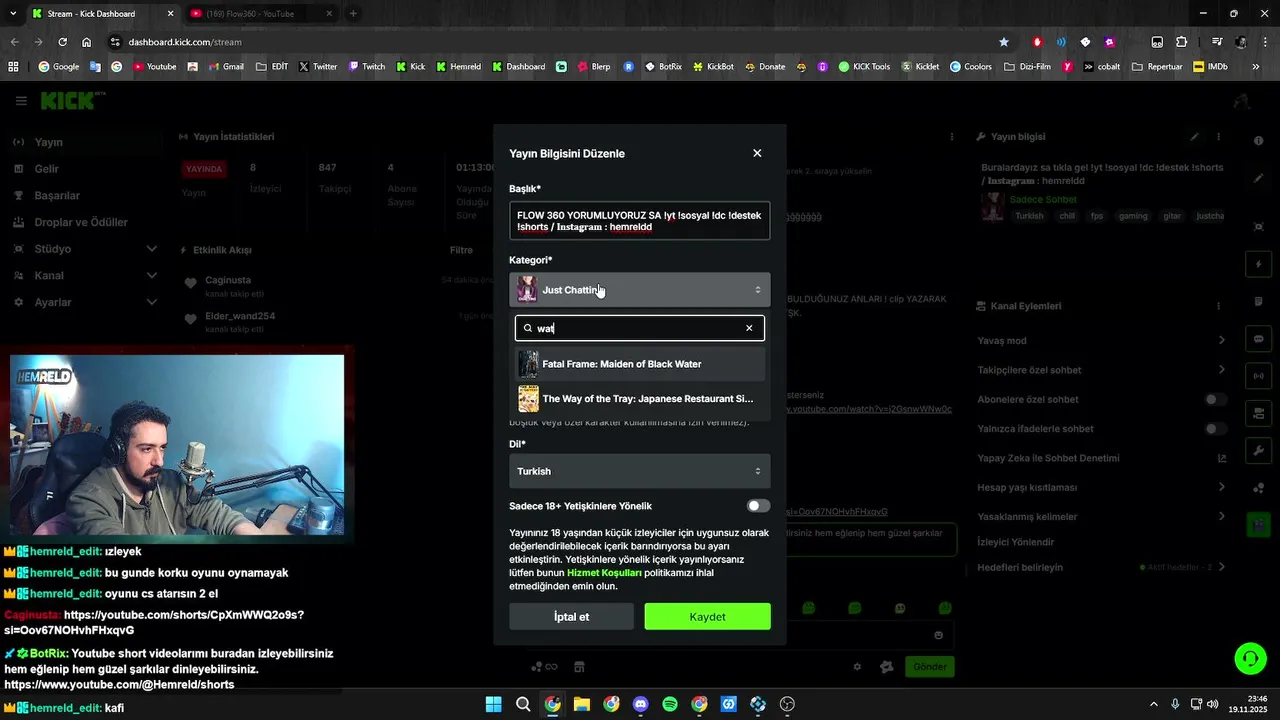This screenshot has height=720, width=1280.
Task: Click the broadcast signal icon in right rail
Action: pos(1258,376)
